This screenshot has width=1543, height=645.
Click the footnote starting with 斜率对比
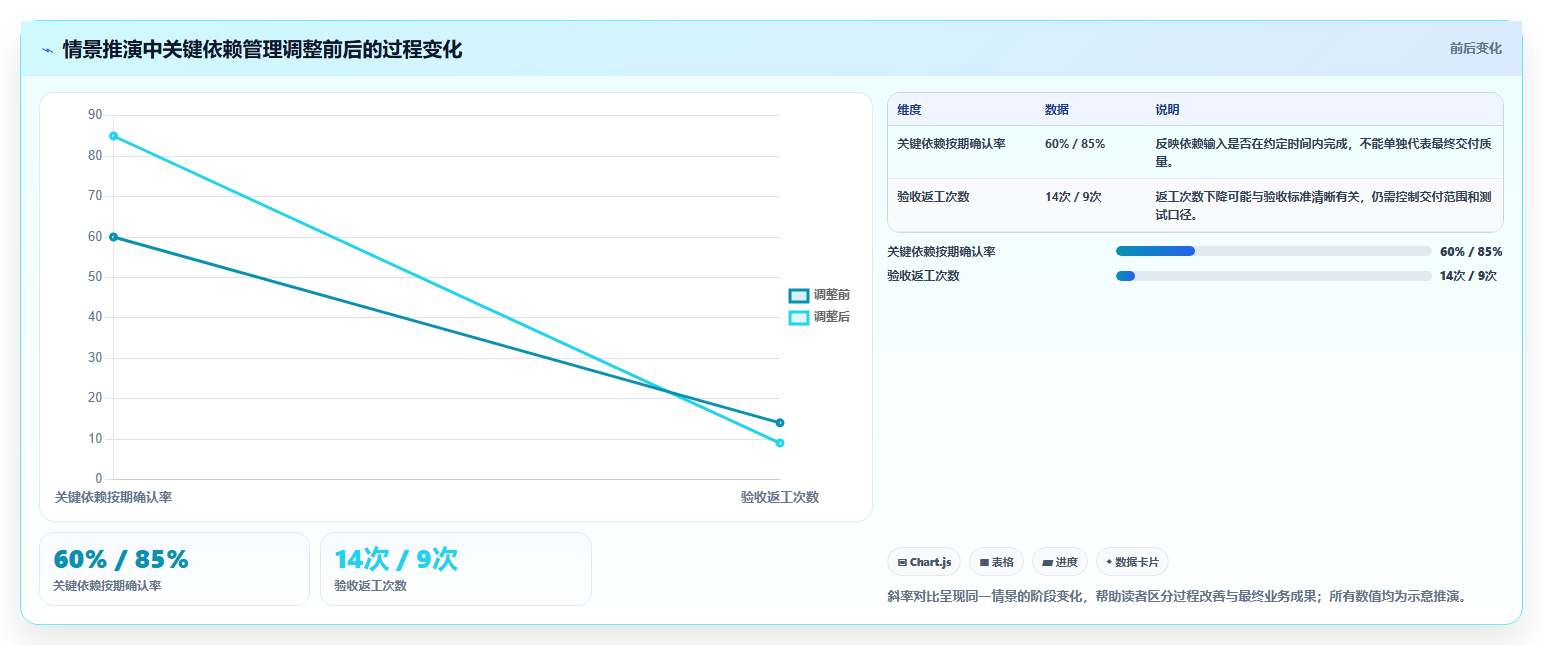point(1176,597)
